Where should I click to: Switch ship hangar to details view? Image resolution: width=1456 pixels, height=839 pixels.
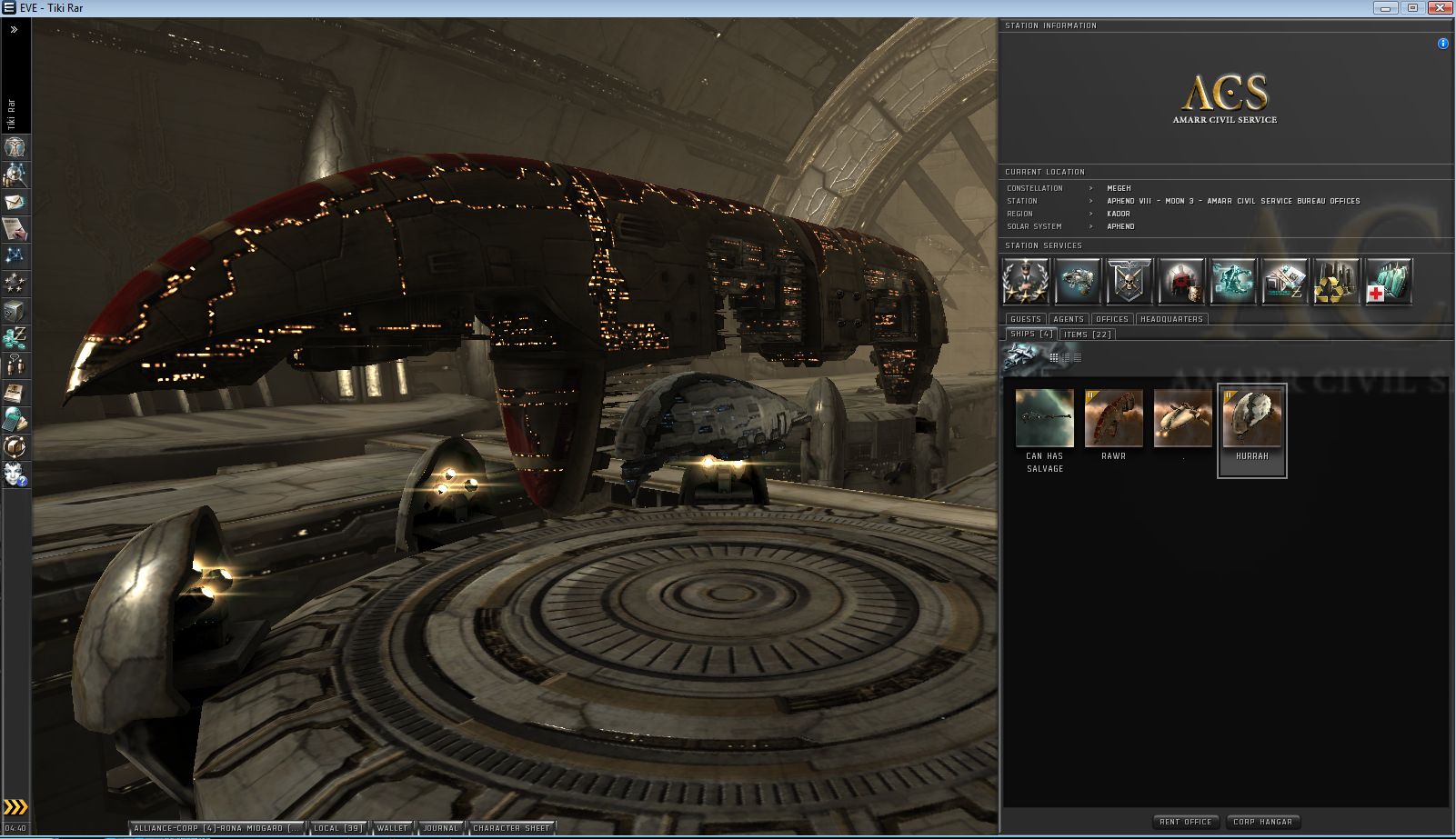(x=1066, y=358)
